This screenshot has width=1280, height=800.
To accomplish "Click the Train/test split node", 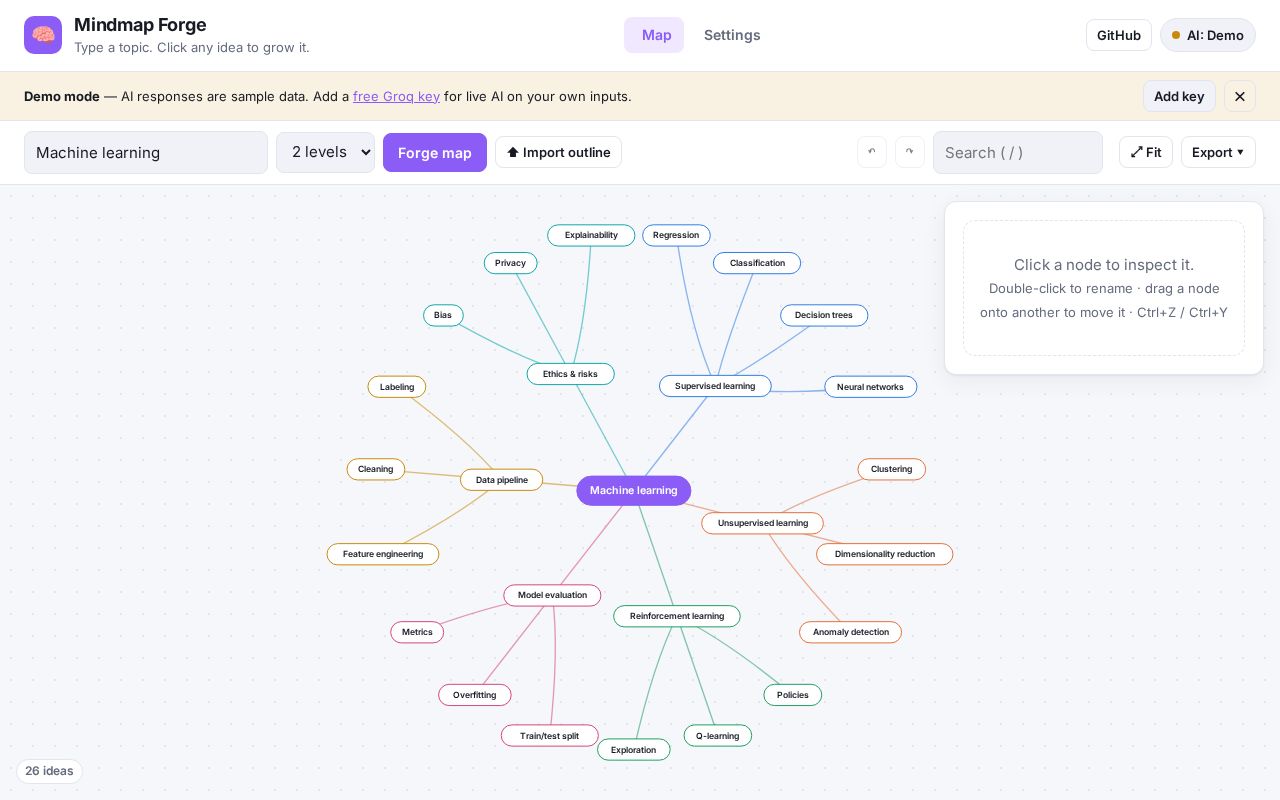I will coord(549,736).
